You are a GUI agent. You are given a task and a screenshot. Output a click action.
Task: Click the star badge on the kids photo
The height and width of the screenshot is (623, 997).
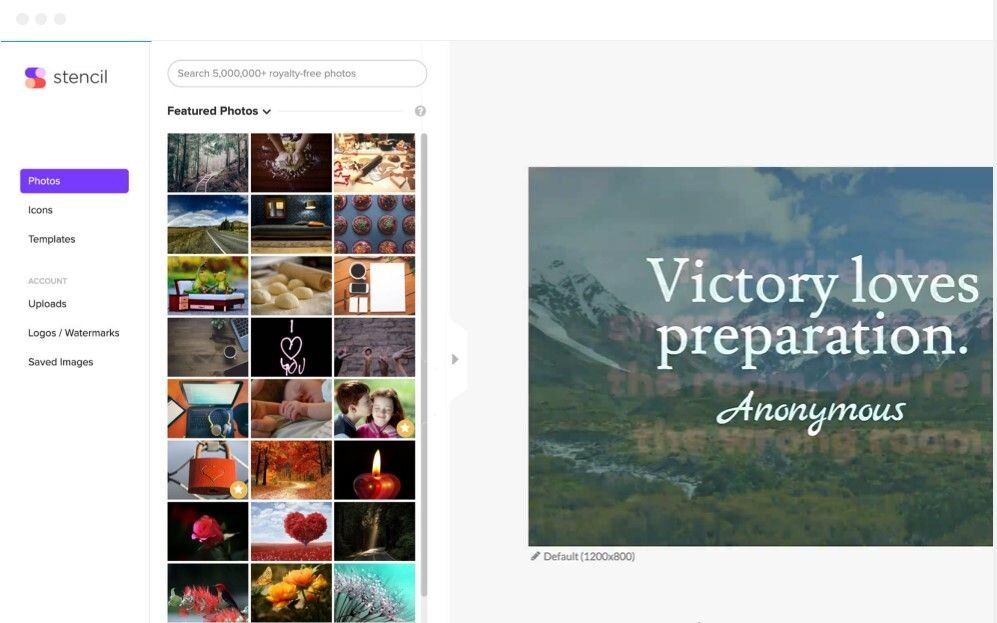pyautogui.click(x=405, y=428)
